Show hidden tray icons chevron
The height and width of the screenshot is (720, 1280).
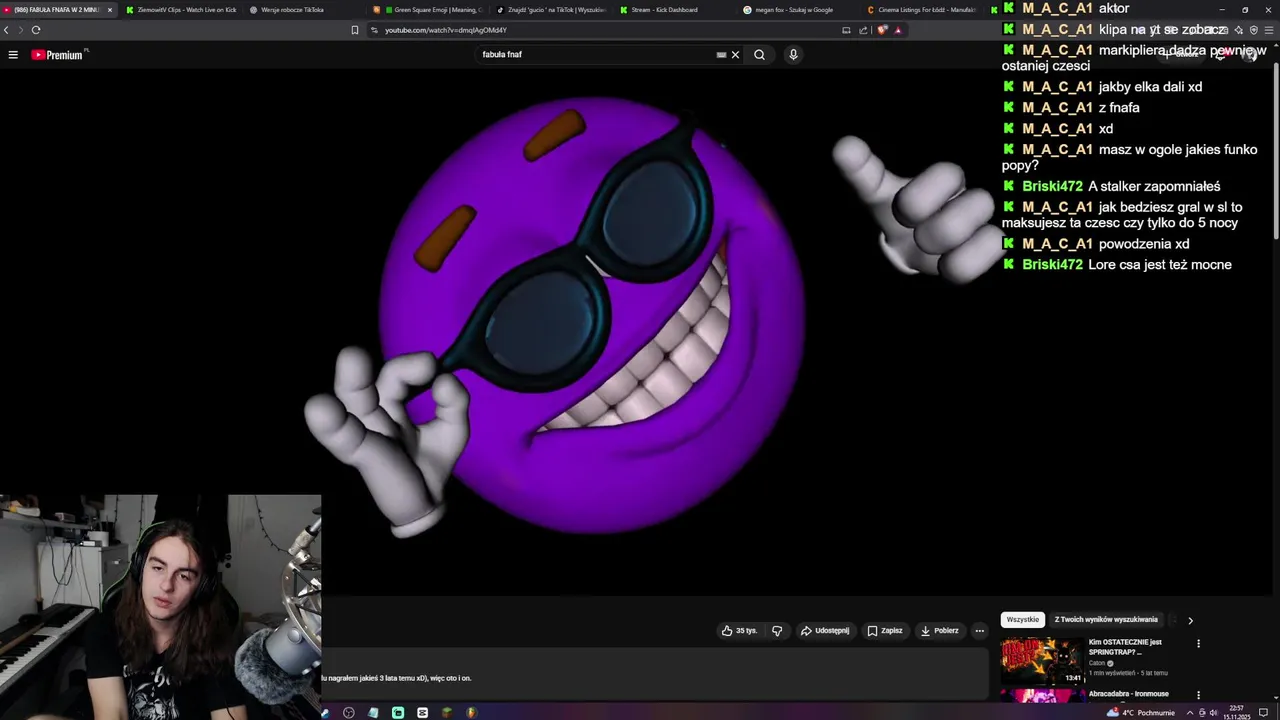[x=1190, y=712]
